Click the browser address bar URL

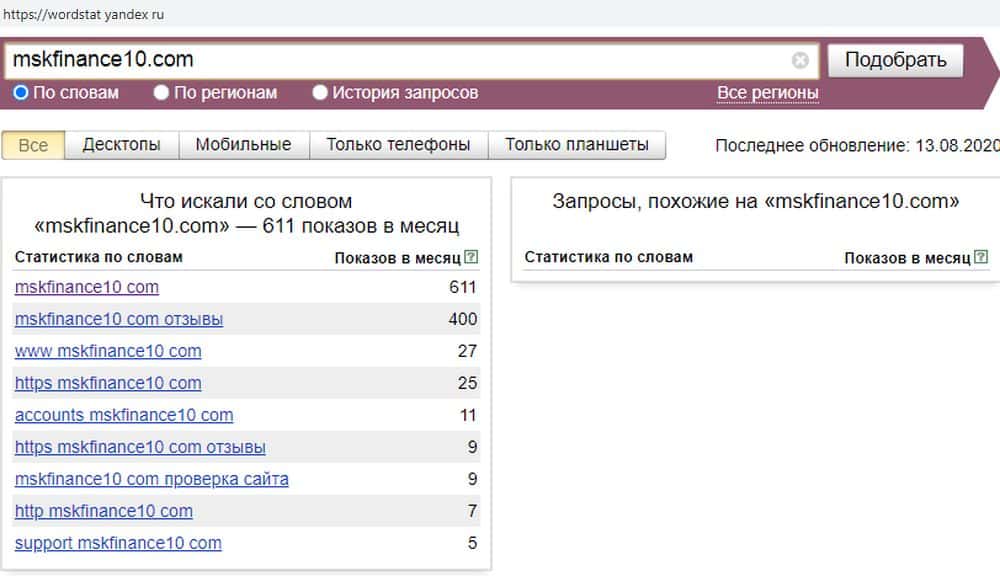84,15
